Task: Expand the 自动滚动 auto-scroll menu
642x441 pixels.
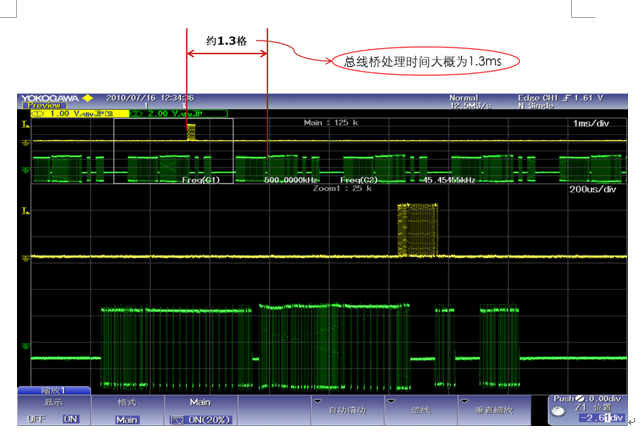Action: tap(347, 410)
